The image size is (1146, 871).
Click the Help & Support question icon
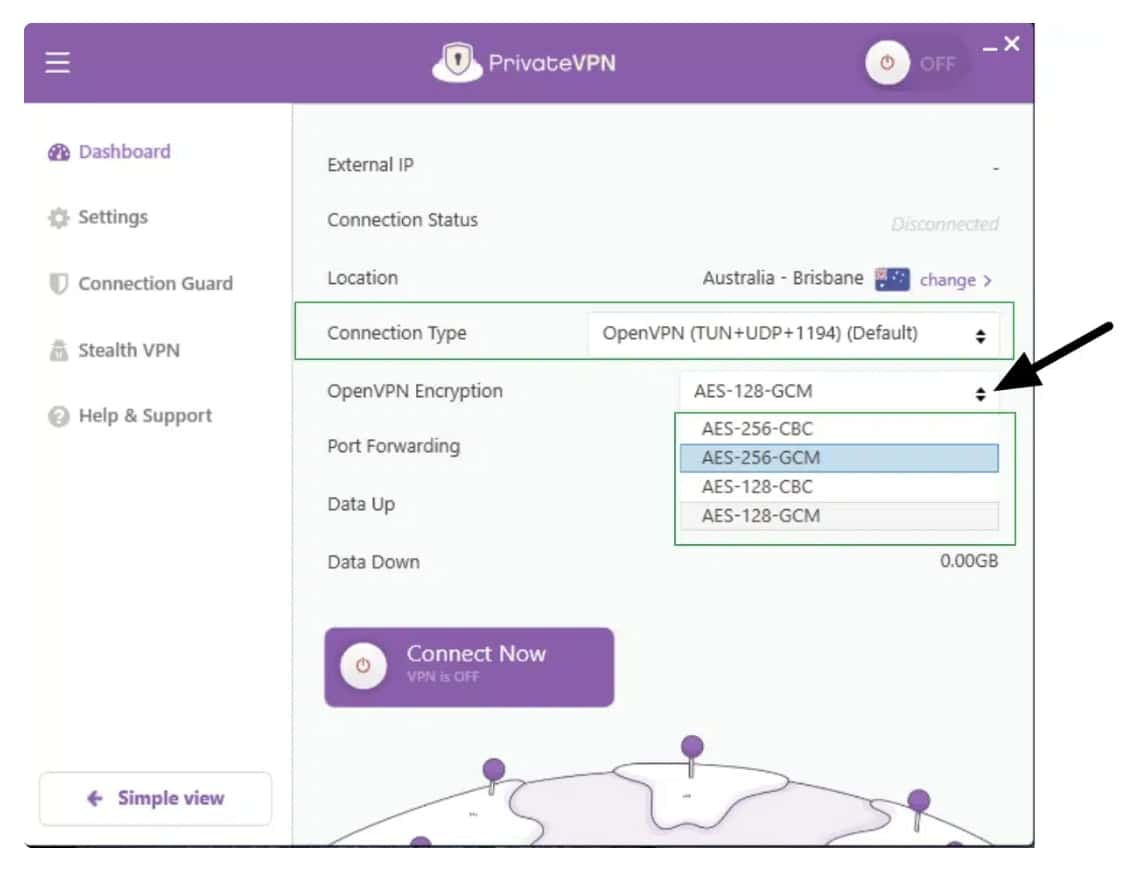click(58, 416)
